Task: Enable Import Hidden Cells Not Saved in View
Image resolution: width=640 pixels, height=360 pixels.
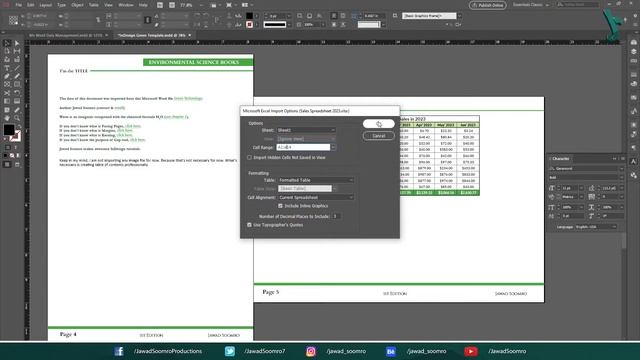Action: pyautogui.click(x=249, y=158)
